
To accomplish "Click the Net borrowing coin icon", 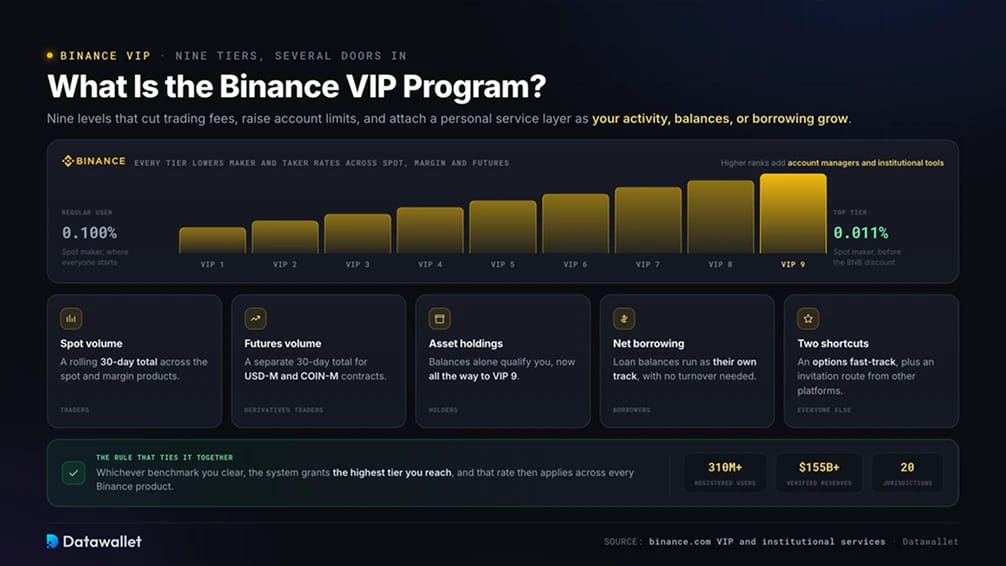I will point(624,318).
